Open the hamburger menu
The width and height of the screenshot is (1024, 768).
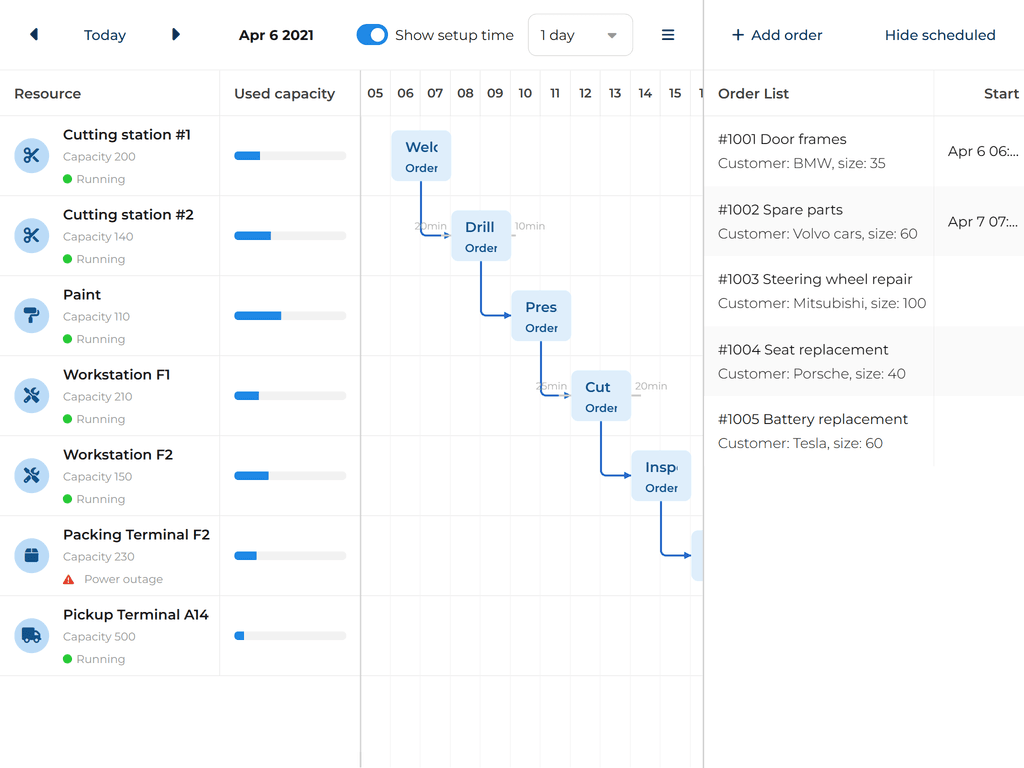point(668,34)
